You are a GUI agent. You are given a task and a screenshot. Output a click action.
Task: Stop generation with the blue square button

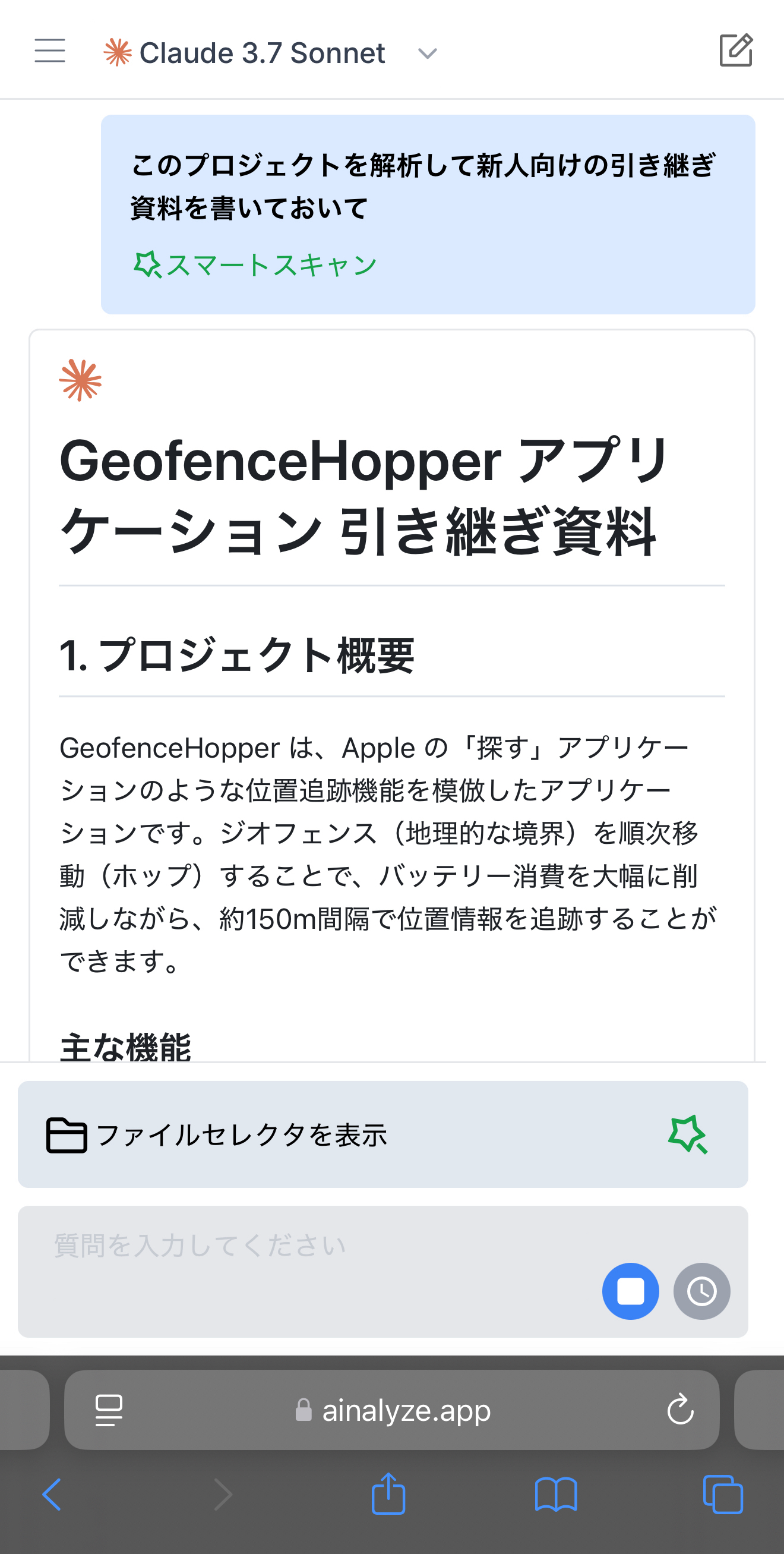pyautogui.click(x=630, y=1291)
